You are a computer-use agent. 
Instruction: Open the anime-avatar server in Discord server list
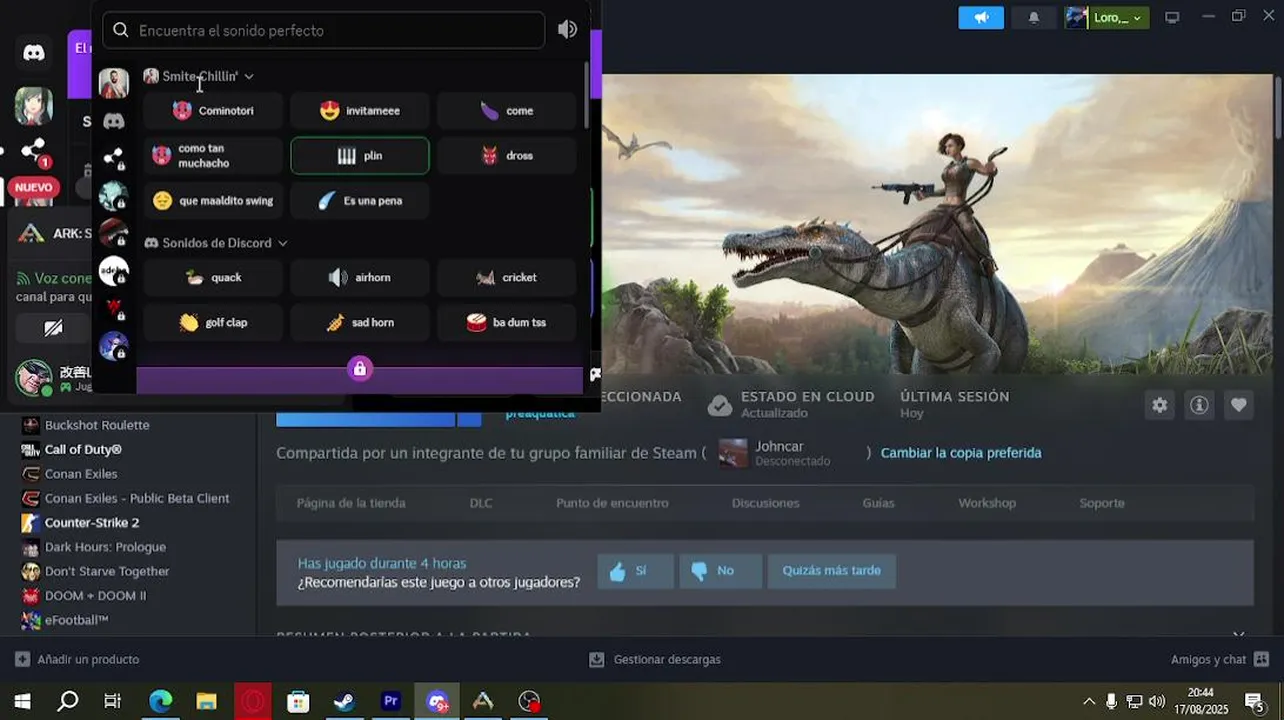[34, 105]
